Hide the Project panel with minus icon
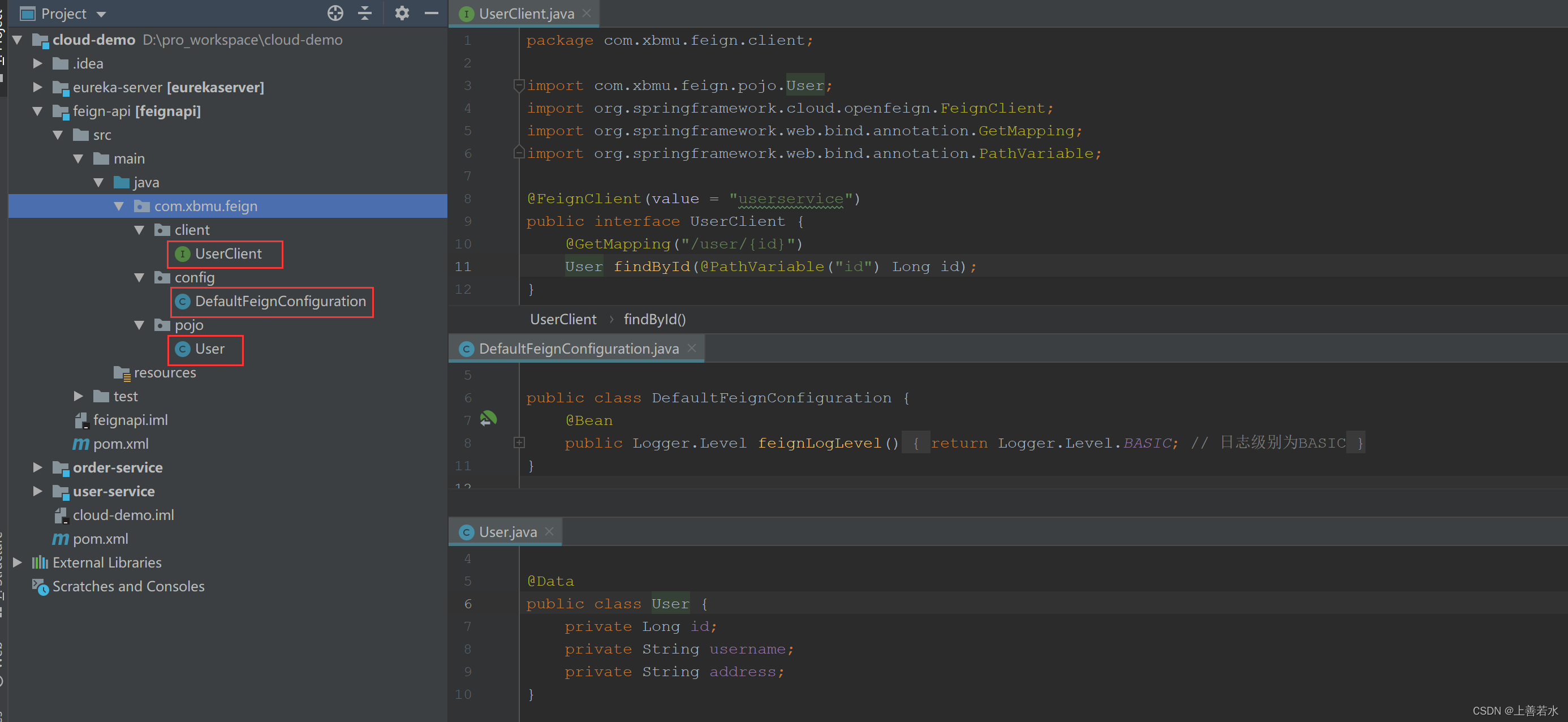This screenshot has height=722, width=1568. (x=432, y=13)
